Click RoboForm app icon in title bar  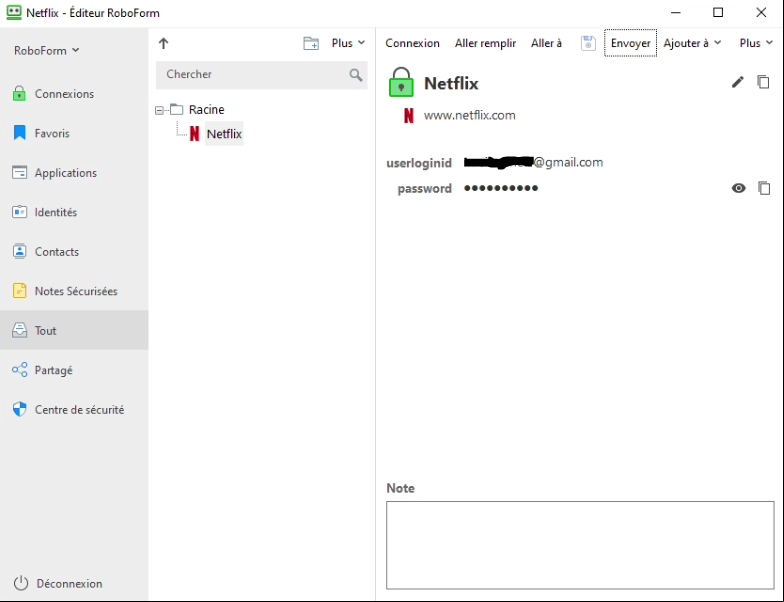[x=14, y=12]
